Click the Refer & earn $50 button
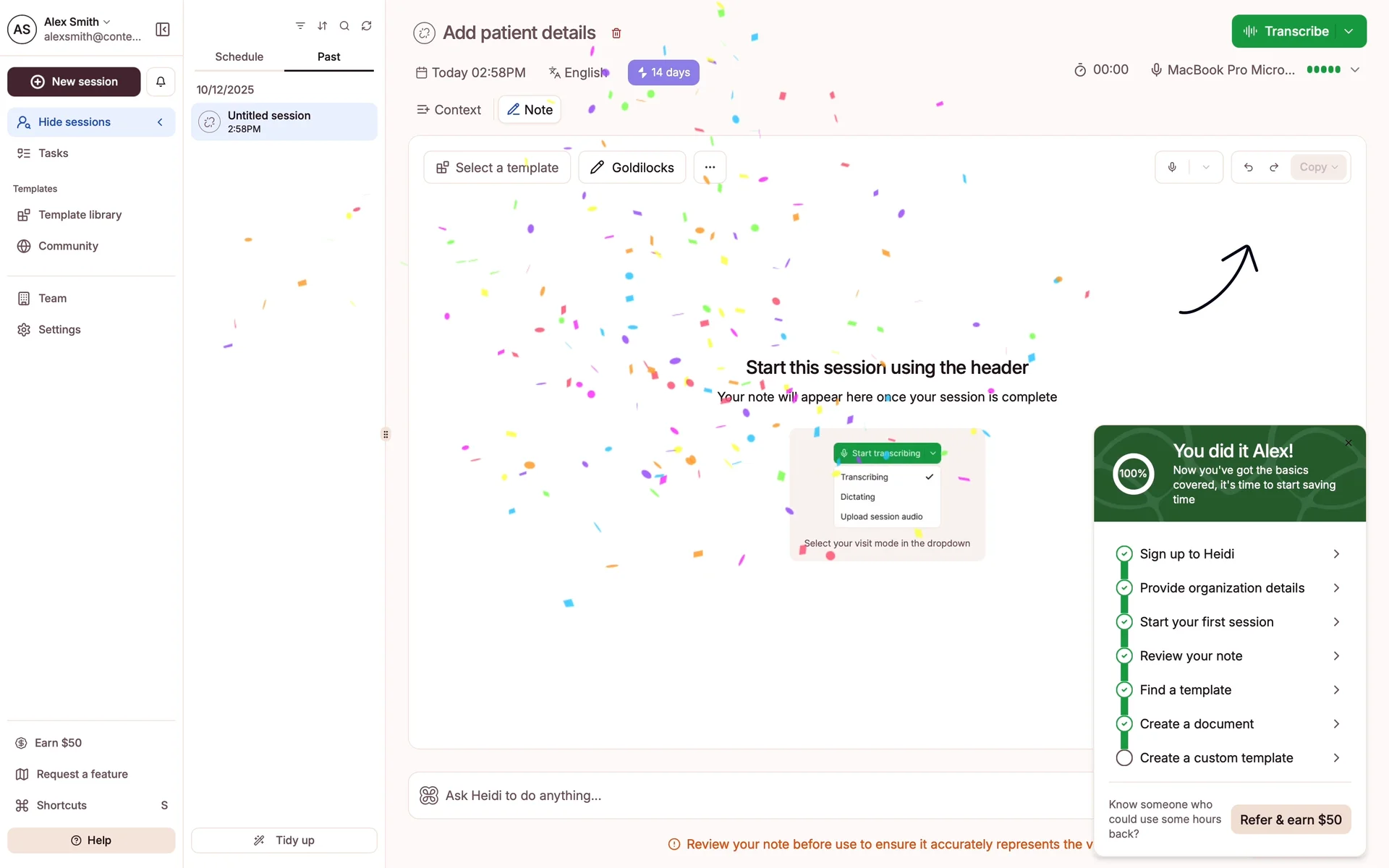 click(x=1290, y=820)
